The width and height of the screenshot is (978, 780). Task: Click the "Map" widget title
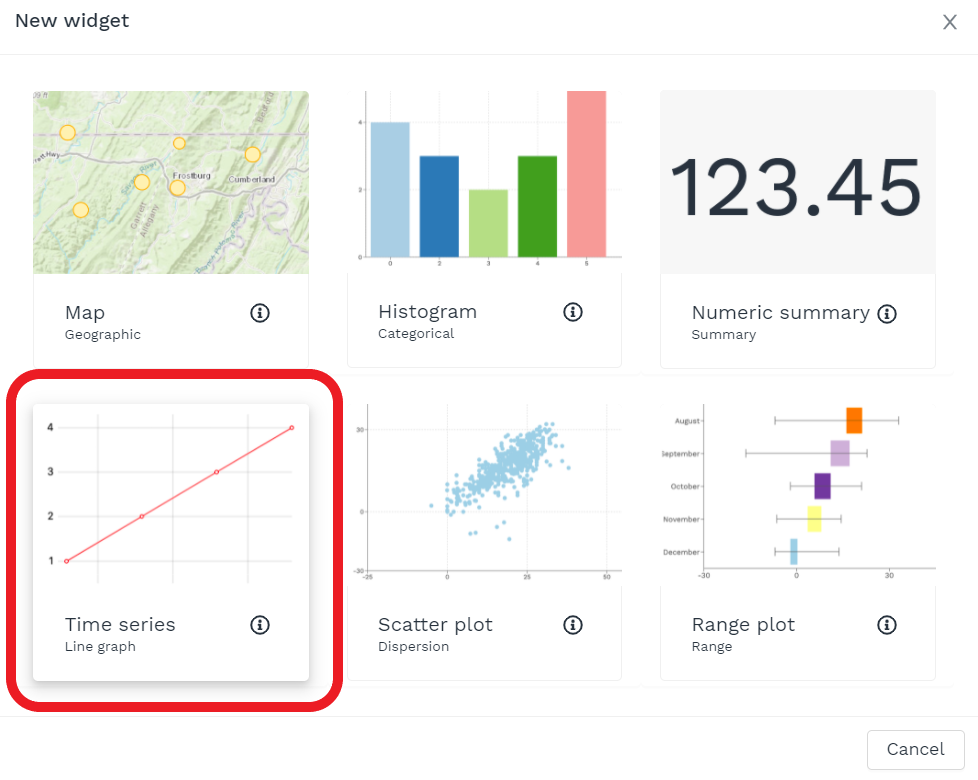pos(85,313)
